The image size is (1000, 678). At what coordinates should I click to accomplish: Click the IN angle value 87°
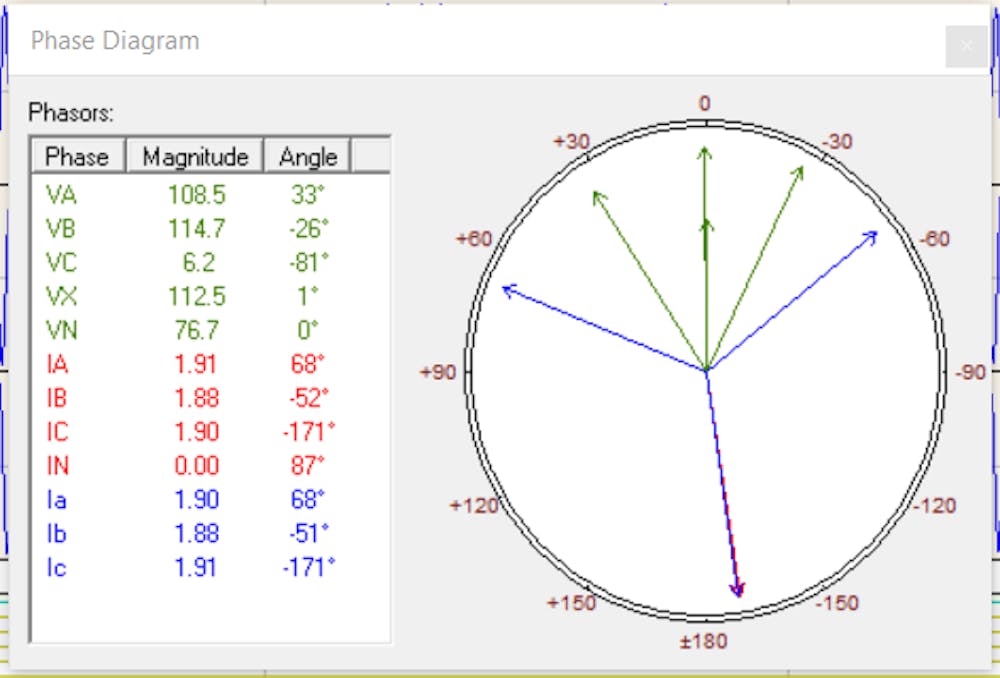pos(307,466)
